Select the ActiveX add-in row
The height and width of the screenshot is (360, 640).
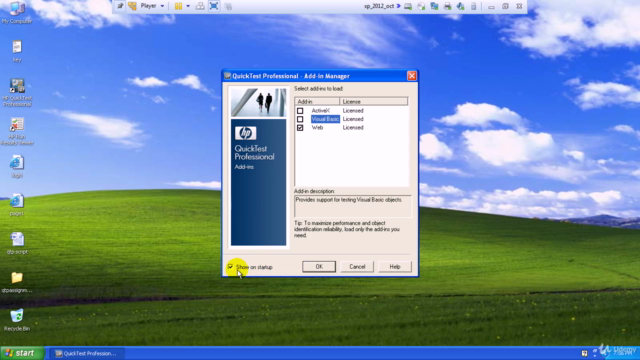(x=351, y=111)
